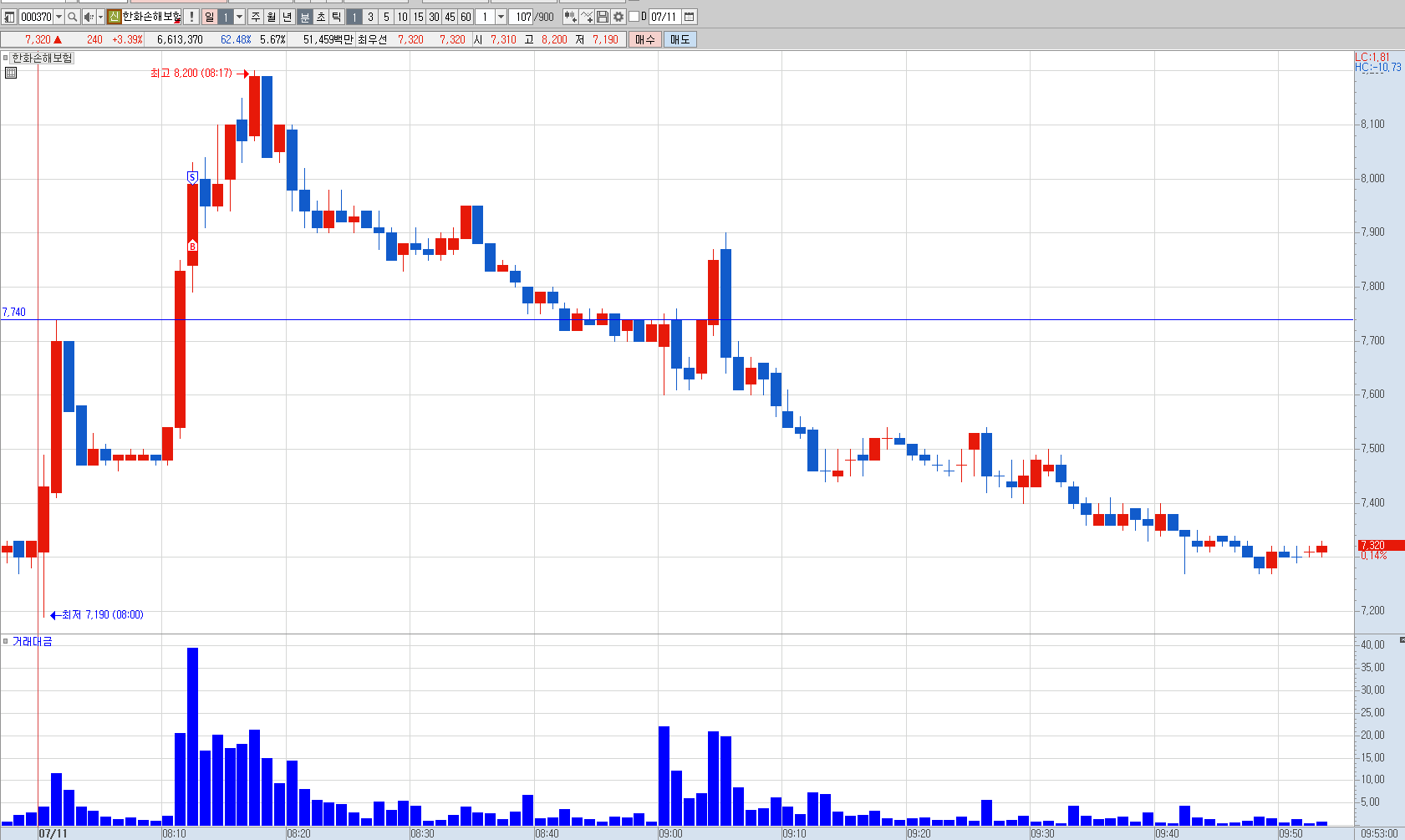The width and height of the screenshot is (1405, 840).
Task: Click the grid table icon under stock name
Action: click(11, 73)
